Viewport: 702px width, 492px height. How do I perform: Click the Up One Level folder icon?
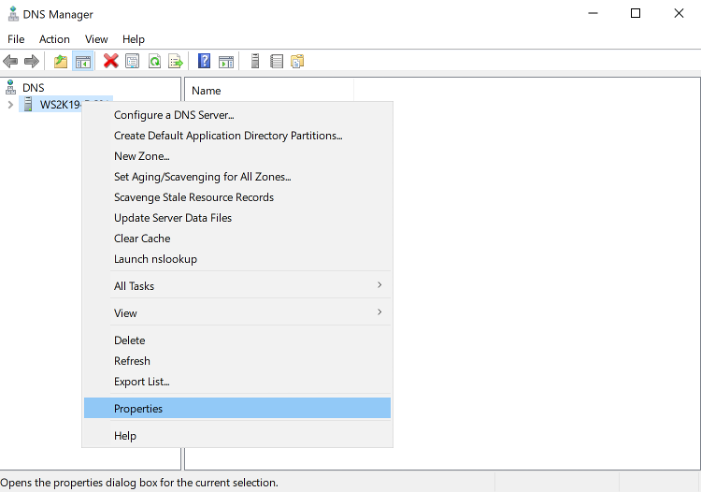coord(61,62)
